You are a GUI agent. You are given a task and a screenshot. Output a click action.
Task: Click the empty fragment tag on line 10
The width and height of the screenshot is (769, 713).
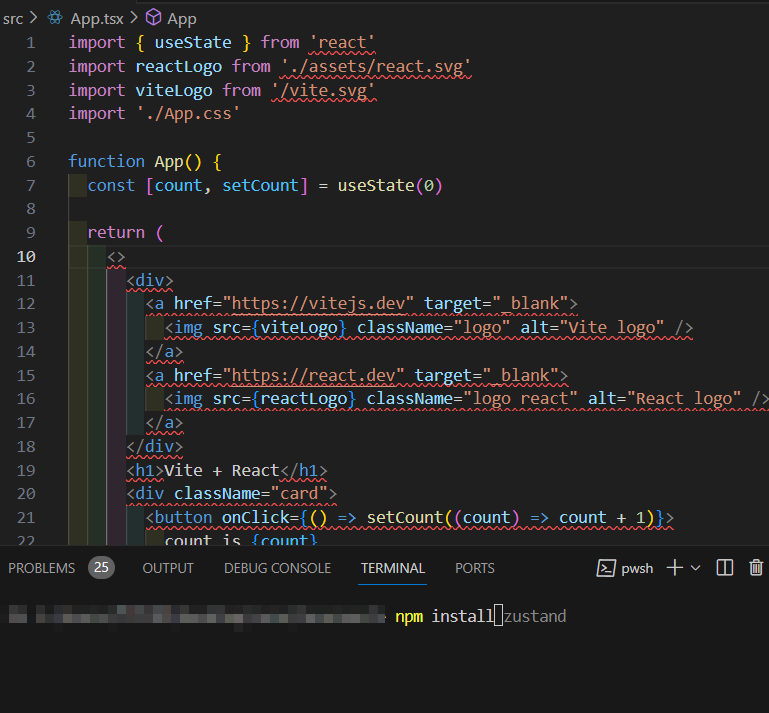[x=116, y=257]
